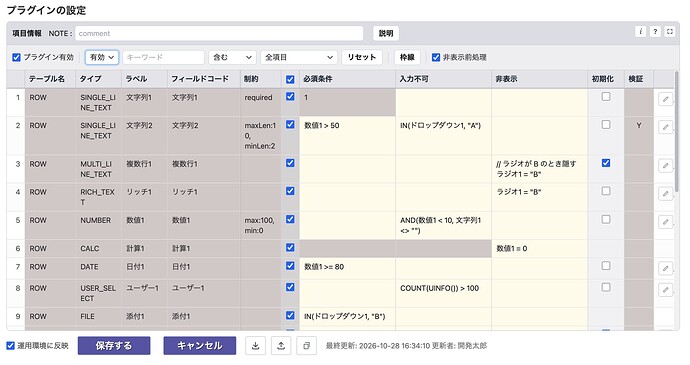Open the 有効 status dropdown
The height and width of the screenshot is (365, 690).
pyautogui.click(x=102, y=57)
